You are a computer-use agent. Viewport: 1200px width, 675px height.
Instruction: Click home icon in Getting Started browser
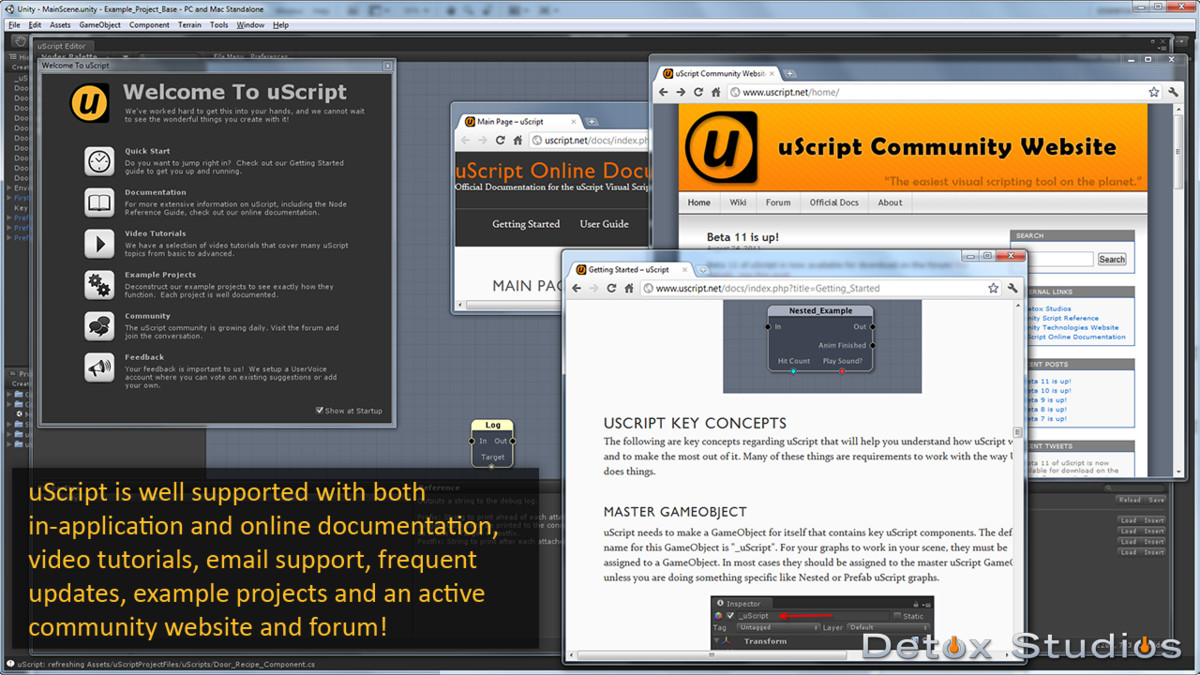pyautogui.click(x=628, y=288)
